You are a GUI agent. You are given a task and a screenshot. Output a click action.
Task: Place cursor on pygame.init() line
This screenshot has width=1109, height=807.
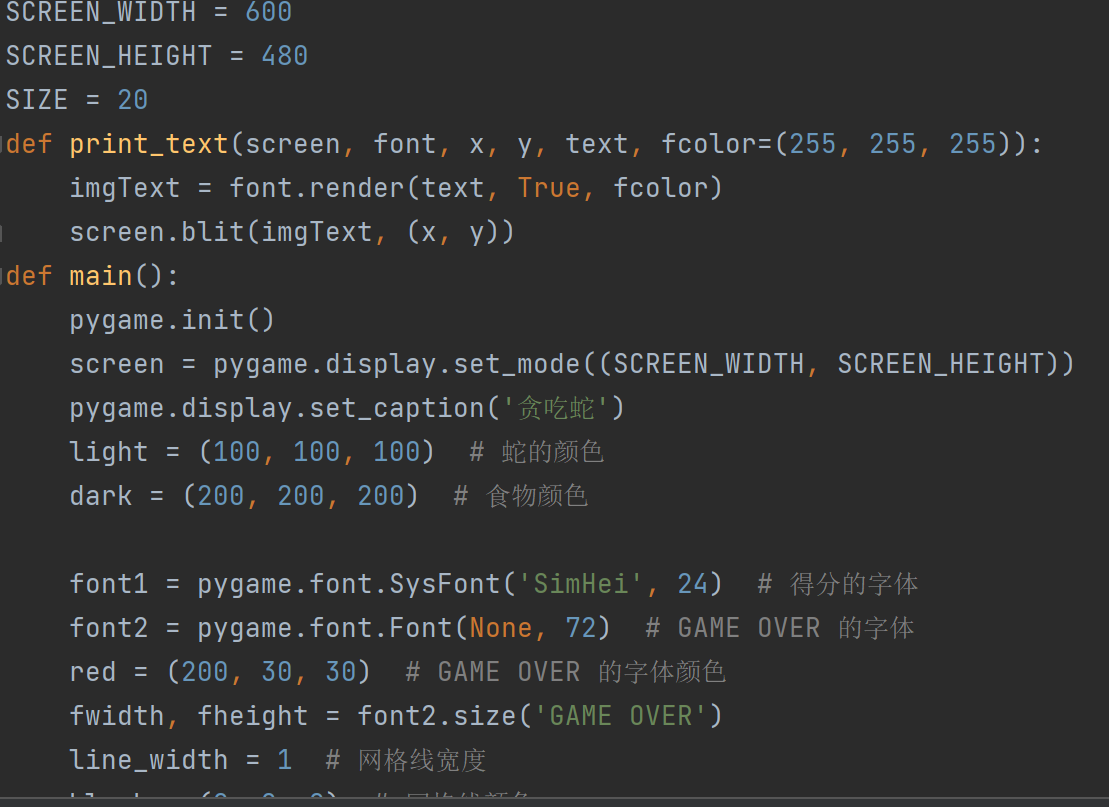click(172, 320)
